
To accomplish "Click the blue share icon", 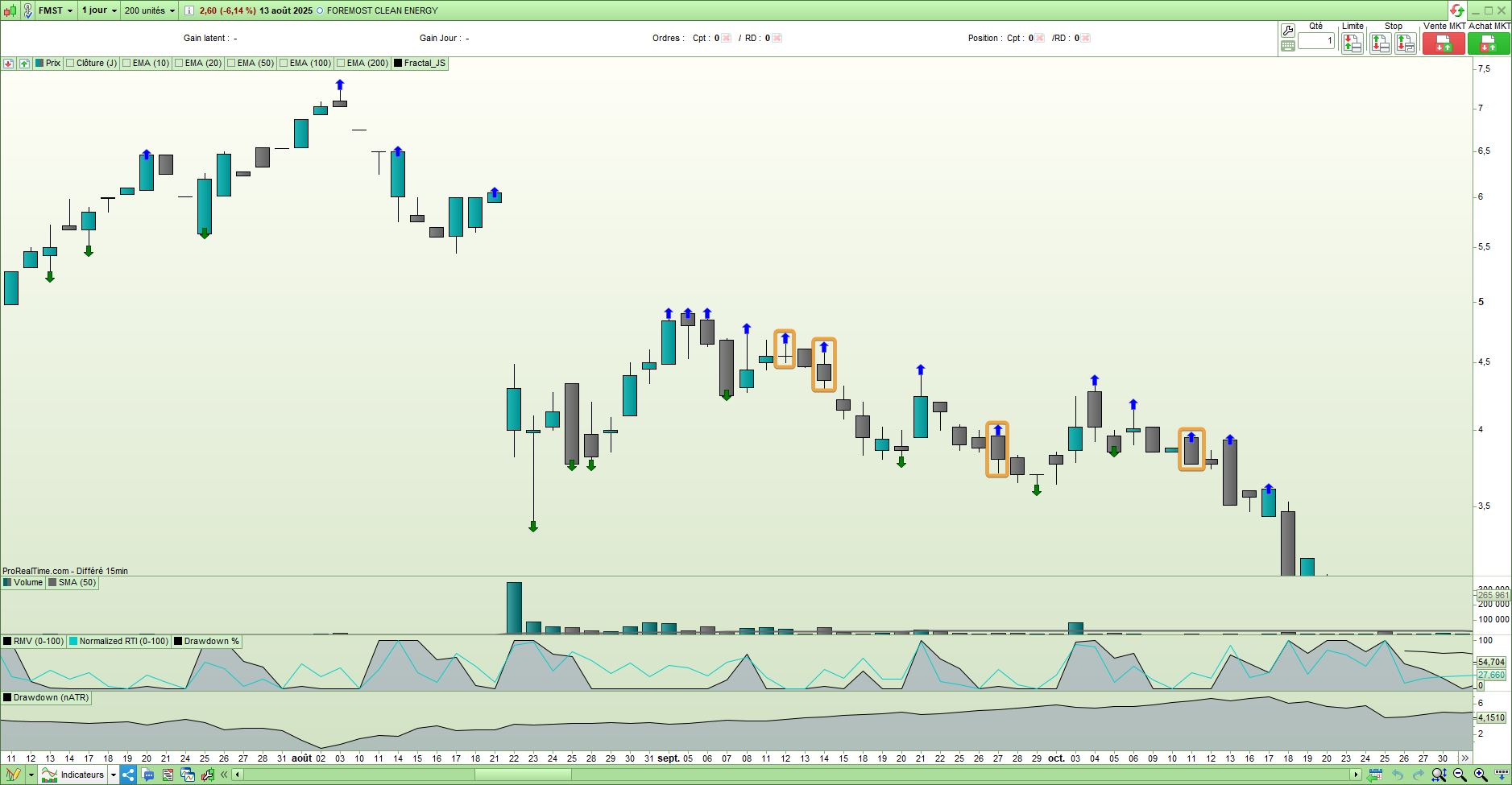I will point(128,775).
